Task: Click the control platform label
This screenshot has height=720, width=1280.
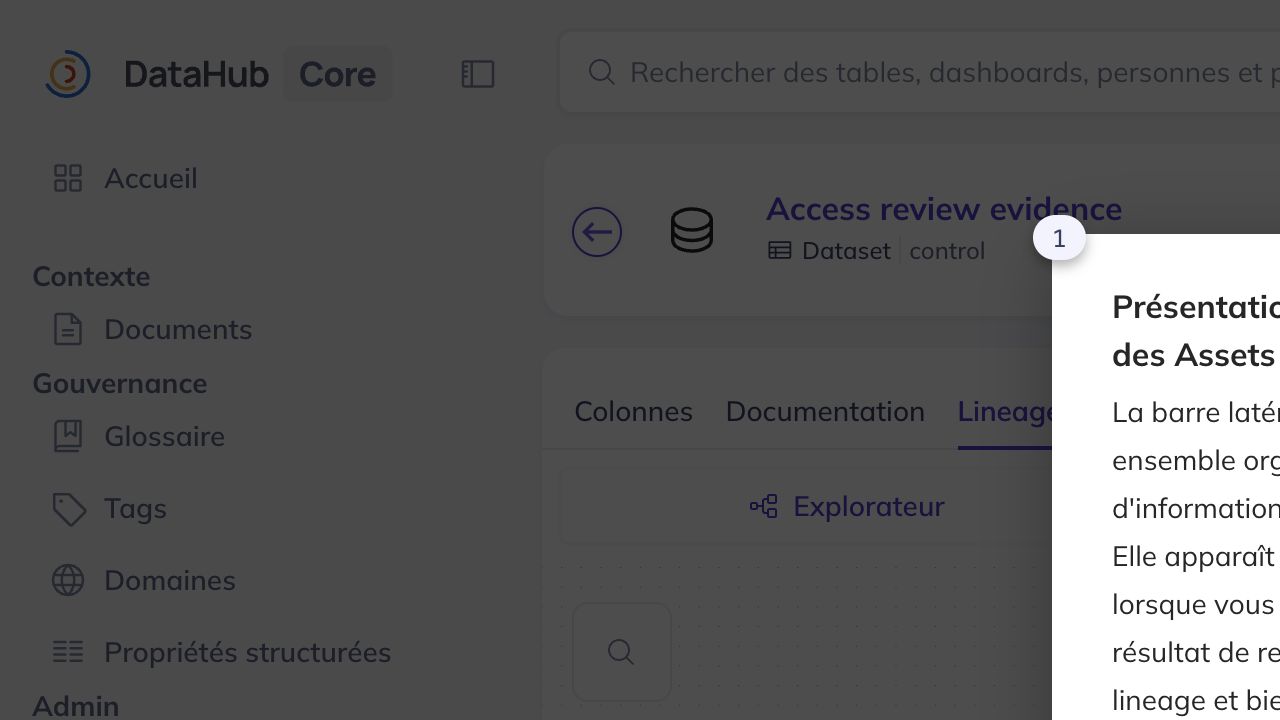Action: (947, 251)
